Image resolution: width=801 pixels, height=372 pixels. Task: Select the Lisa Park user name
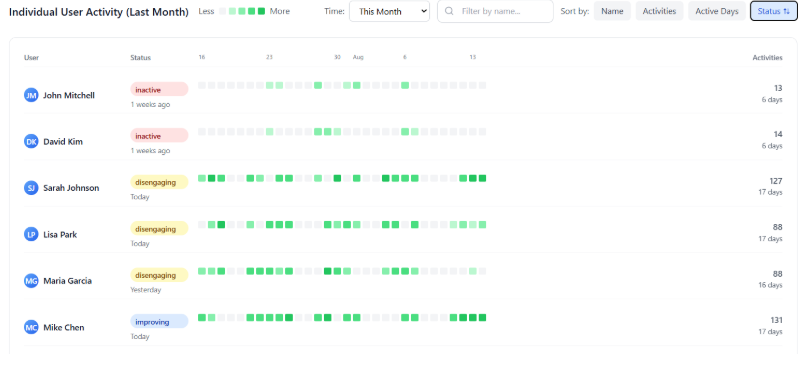(x=60, y=235)
